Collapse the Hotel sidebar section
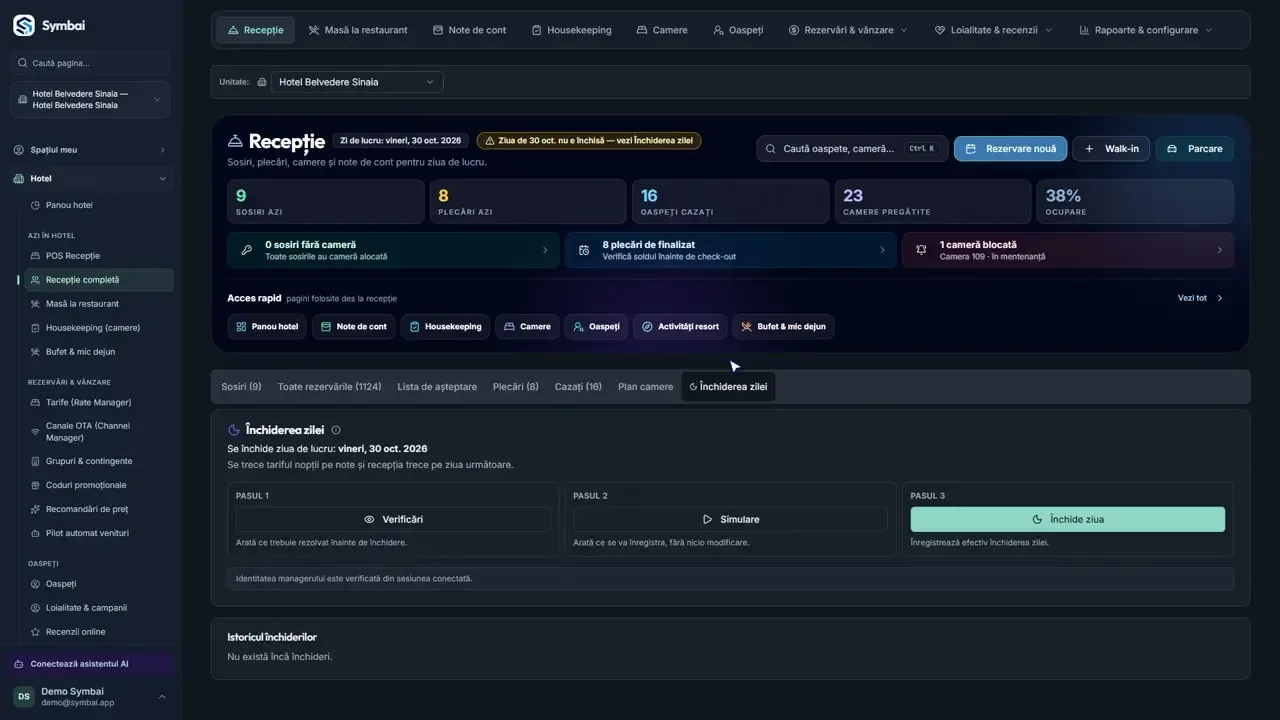 (x=90, y=179)
